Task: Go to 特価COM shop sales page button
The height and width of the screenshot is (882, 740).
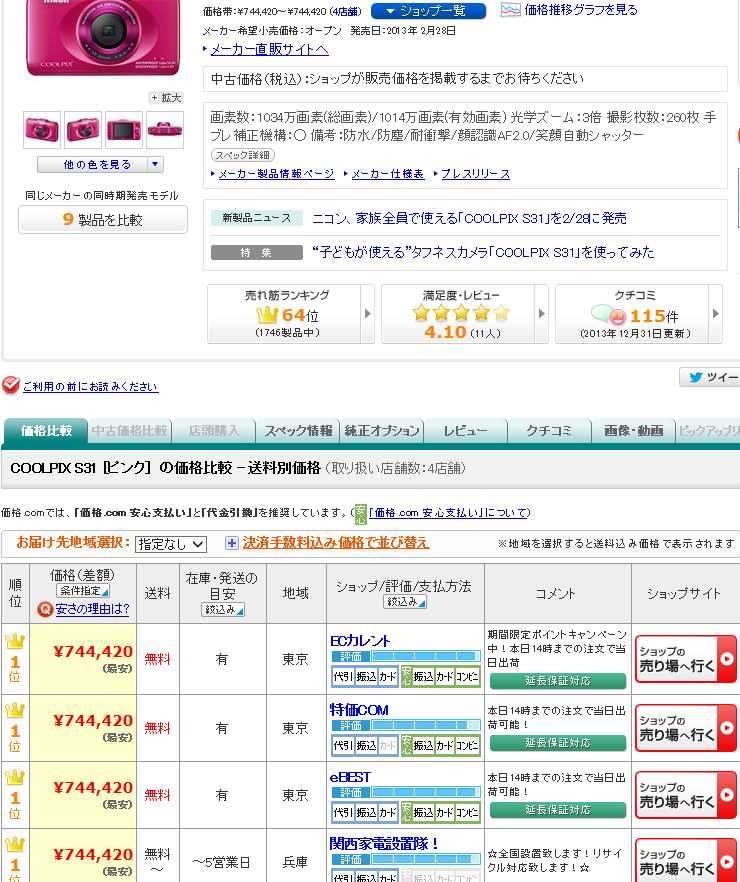Action: [685, 728]
